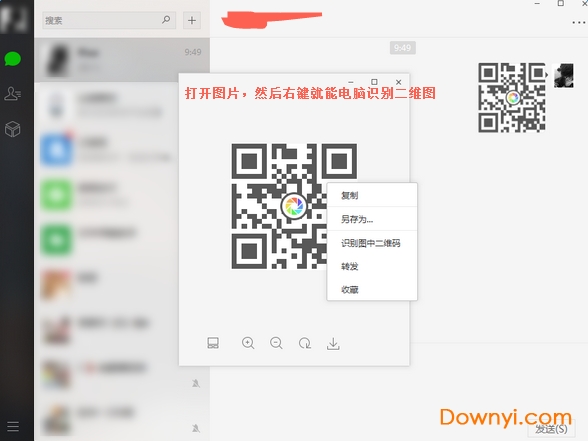Download the image using the save icon

pos(333,344)
